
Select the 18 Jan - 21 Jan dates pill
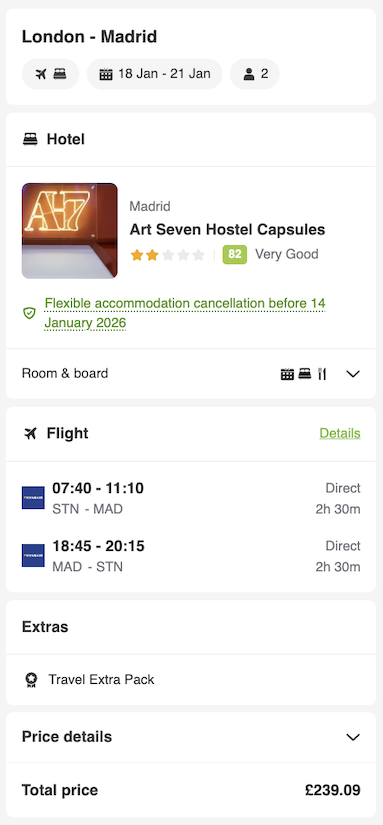(x=155, y=74)
